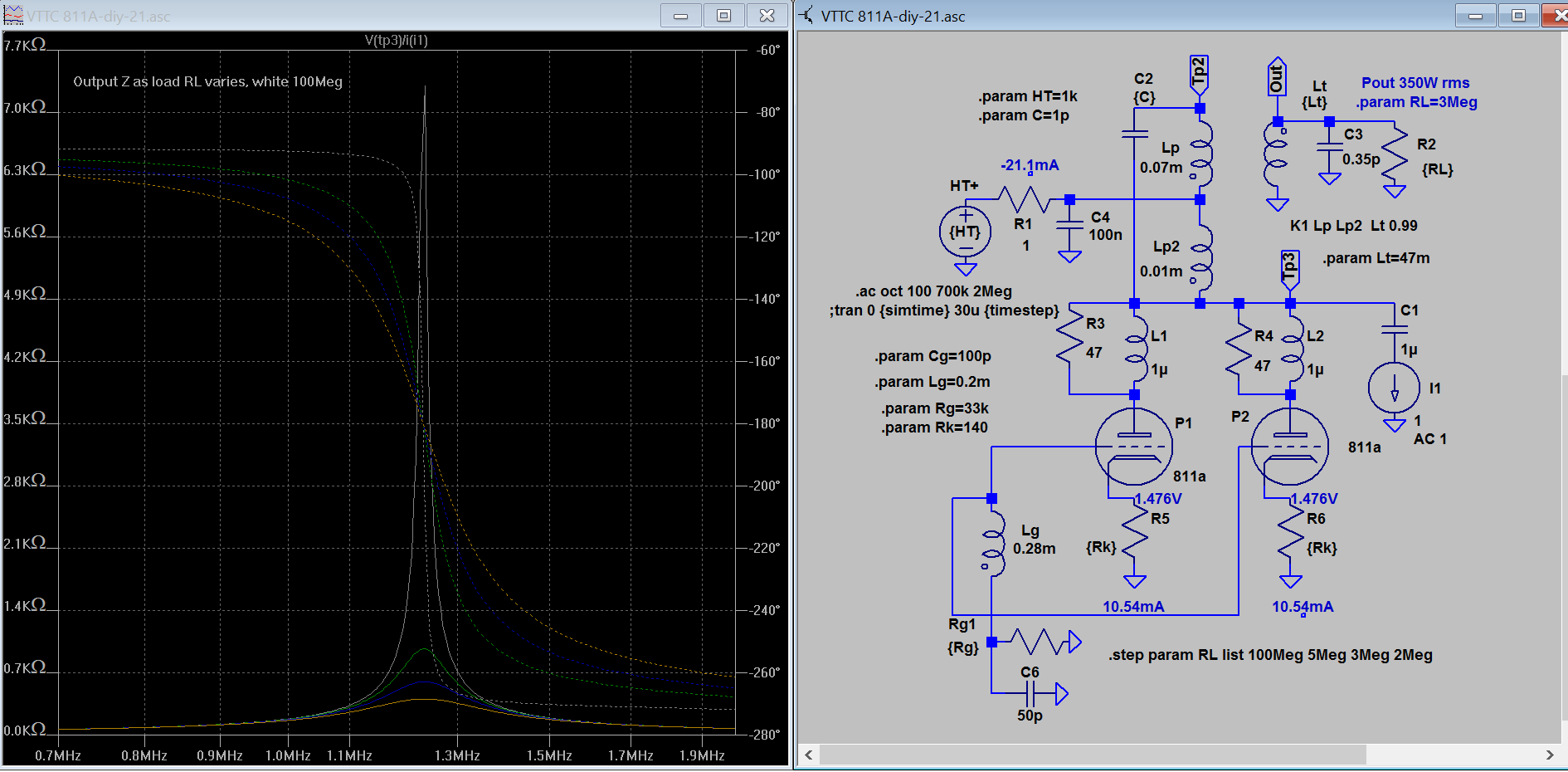Image resolution: width=1568 pixels, height=772 pixels.
Task: Select inductor L1 1µ symbol
Action: point(1136,349)
